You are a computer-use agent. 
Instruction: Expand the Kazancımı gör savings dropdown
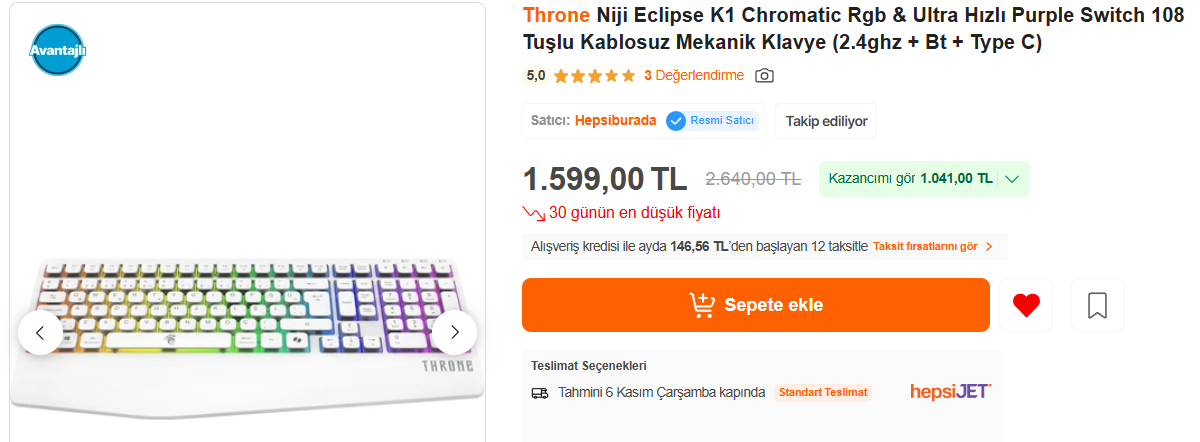click(1011, 179)
